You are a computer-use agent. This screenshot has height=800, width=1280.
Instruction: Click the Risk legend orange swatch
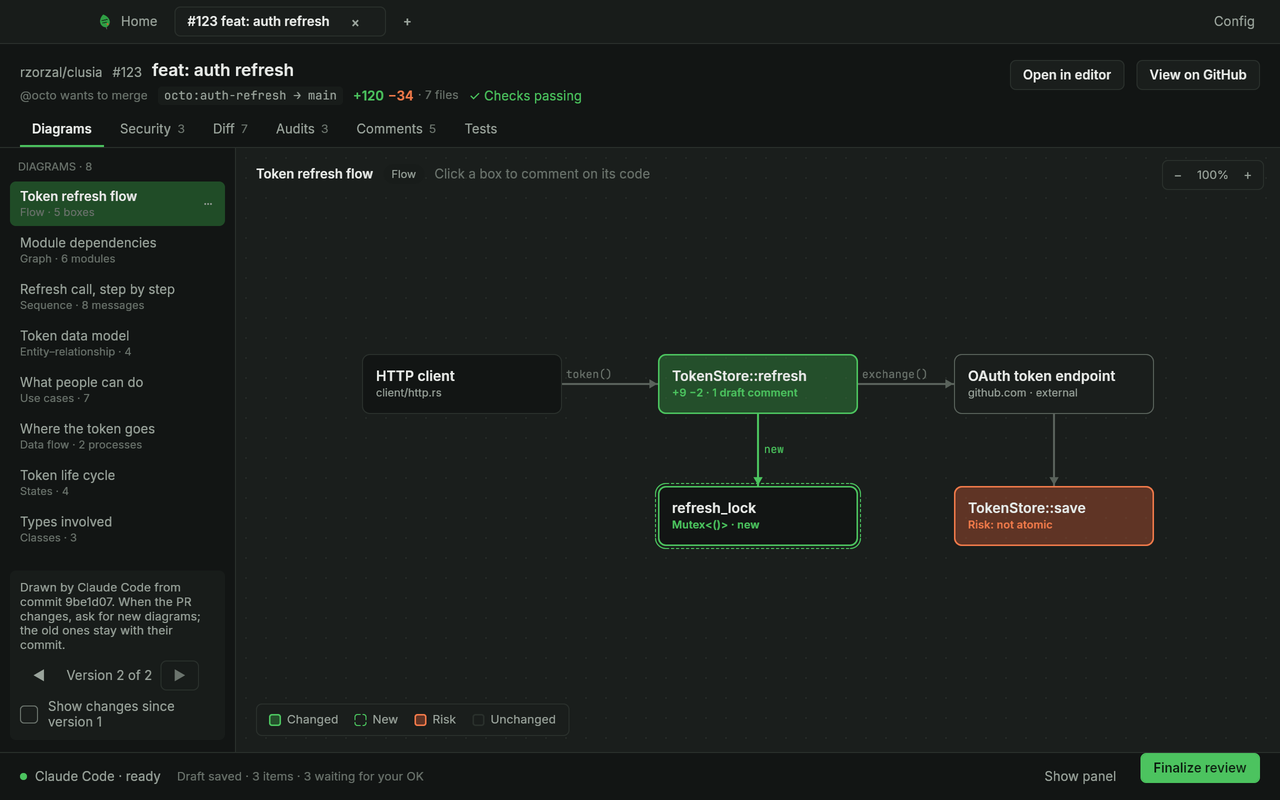tap(421, 720)
